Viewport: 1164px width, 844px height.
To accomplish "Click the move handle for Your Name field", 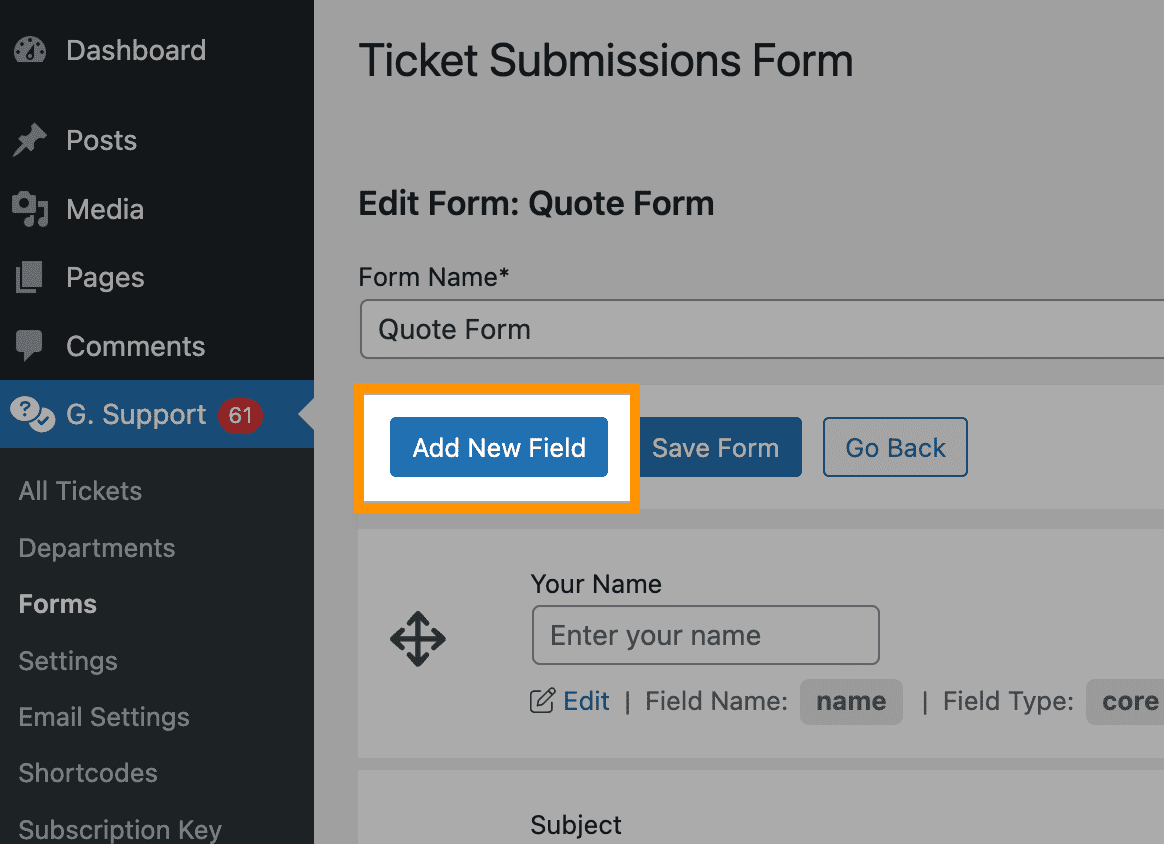I will (x=418, y=638).
